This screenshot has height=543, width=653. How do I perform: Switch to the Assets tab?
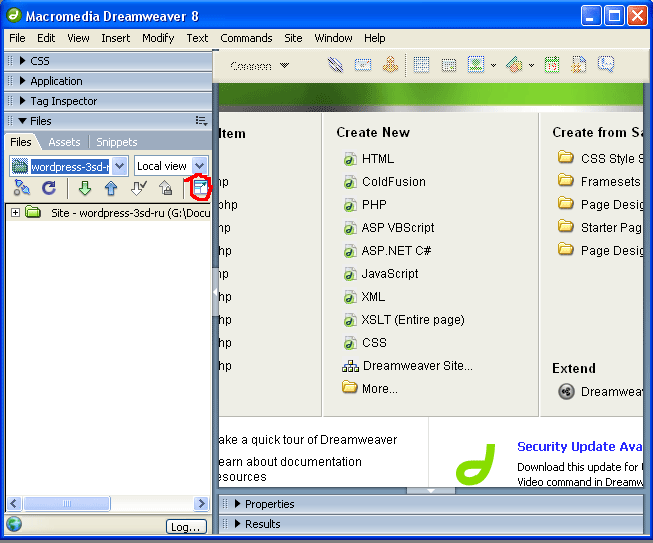click(64, 142)
